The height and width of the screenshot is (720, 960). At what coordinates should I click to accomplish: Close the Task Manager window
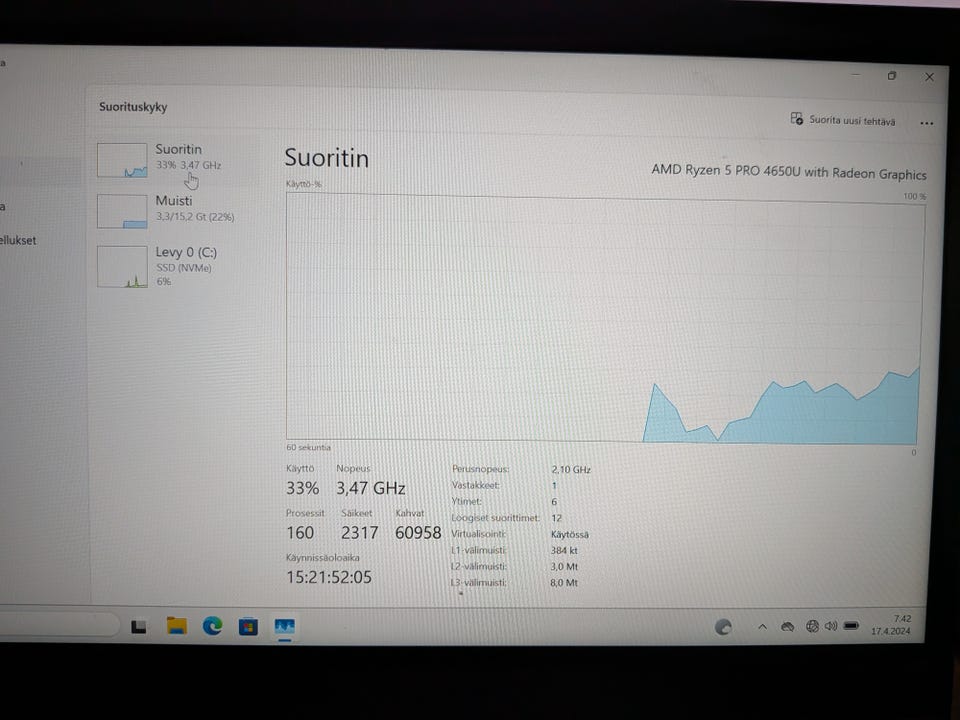[x=929, y=77]
